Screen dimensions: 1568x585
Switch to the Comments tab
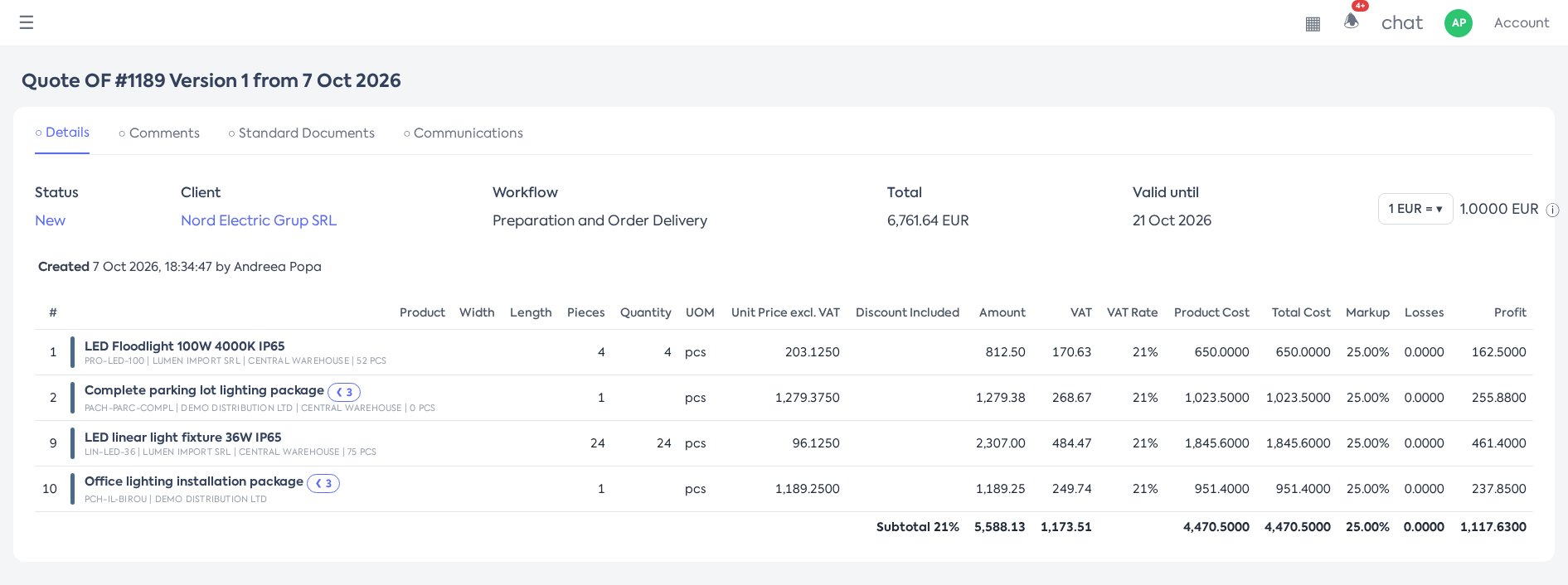[159, 133]
